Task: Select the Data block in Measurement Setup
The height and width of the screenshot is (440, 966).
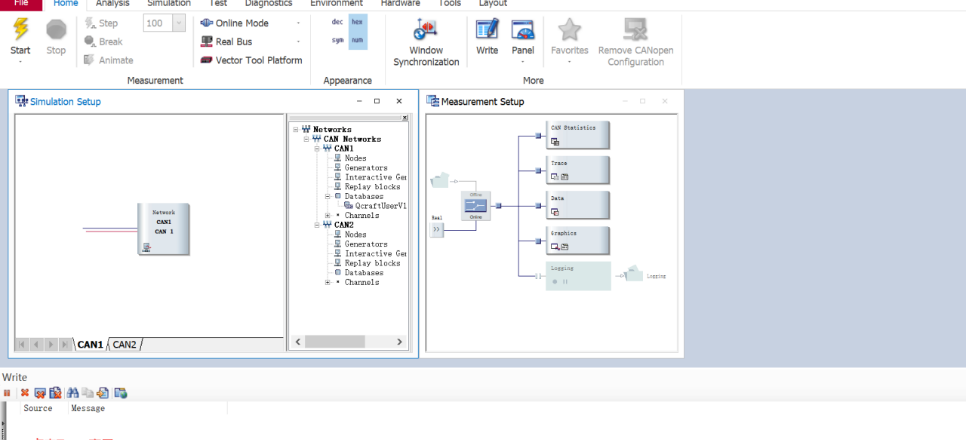Action: (577, 205)
